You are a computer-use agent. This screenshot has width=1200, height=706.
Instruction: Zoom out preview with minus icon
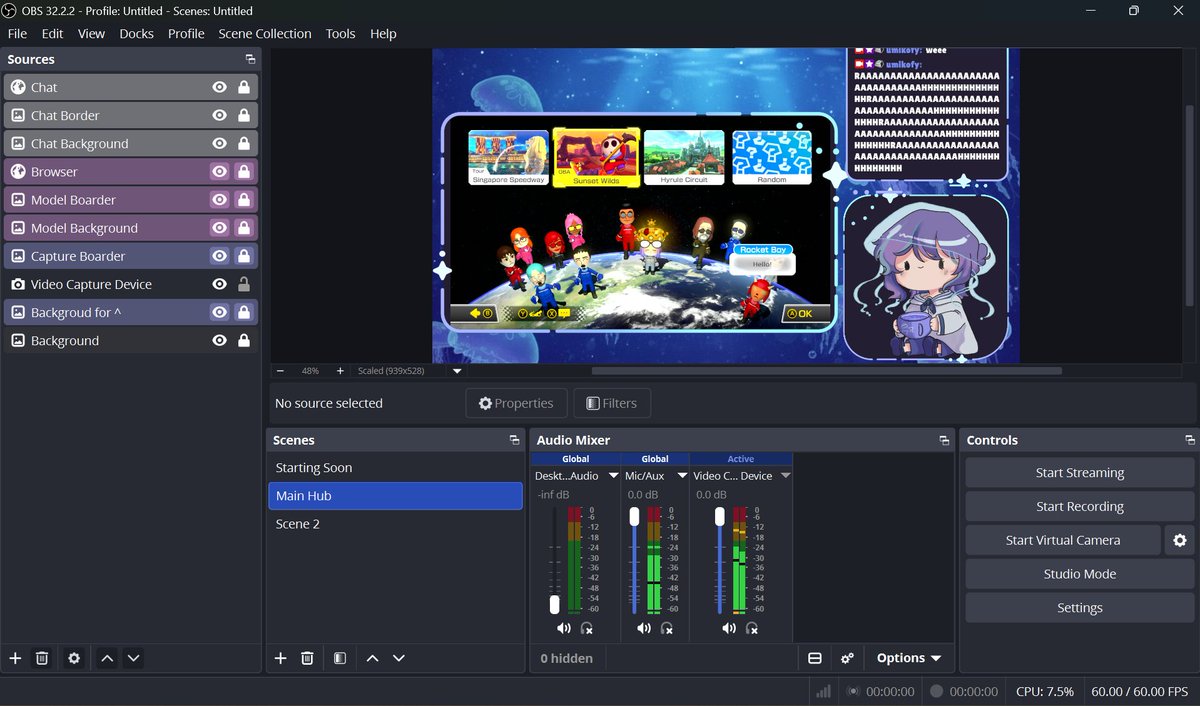point(280,370)
